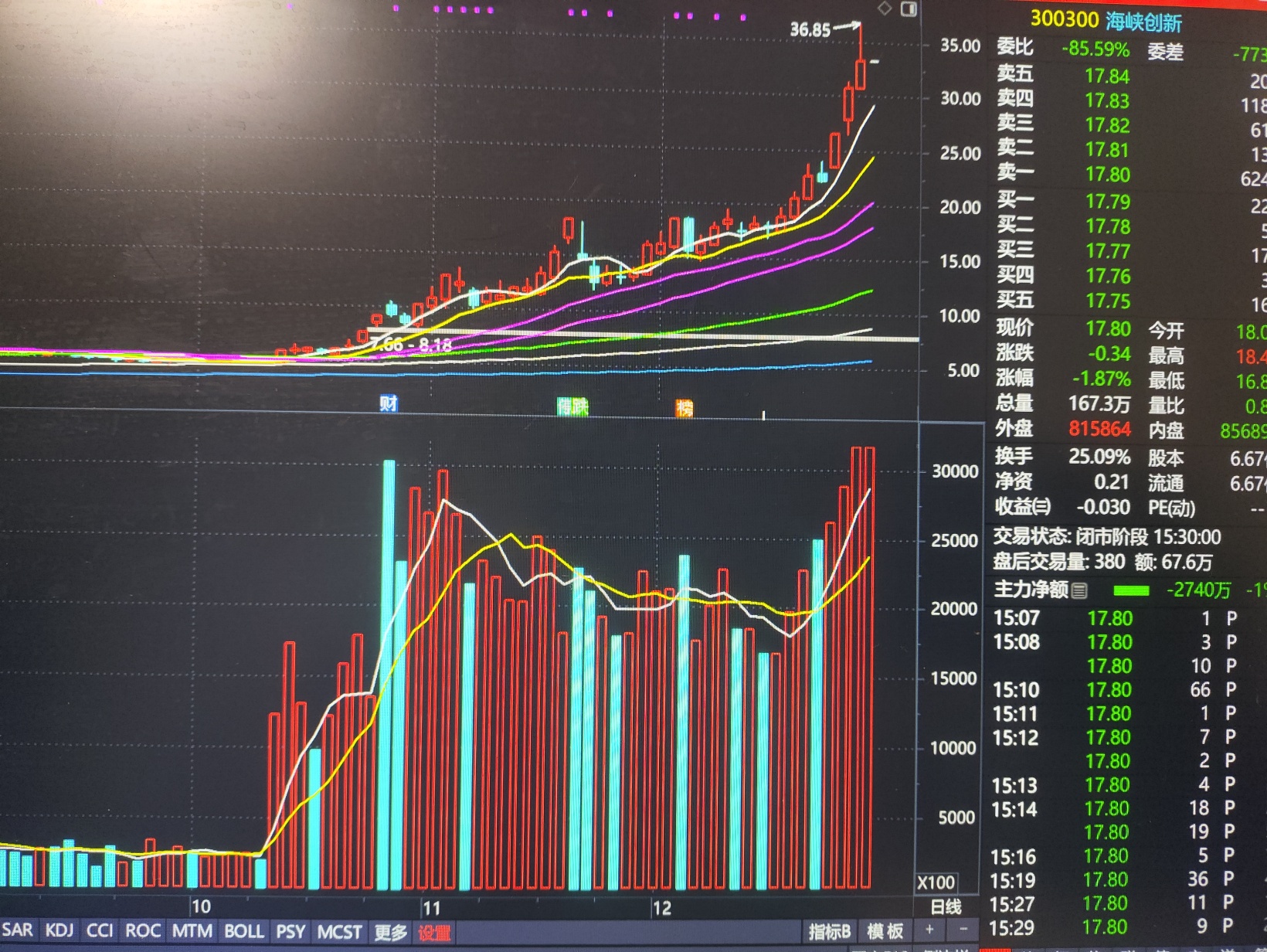Click the 总量 value 167.3万
The width and height of the screenshot is (1267, 952).
pos(1099,404)
